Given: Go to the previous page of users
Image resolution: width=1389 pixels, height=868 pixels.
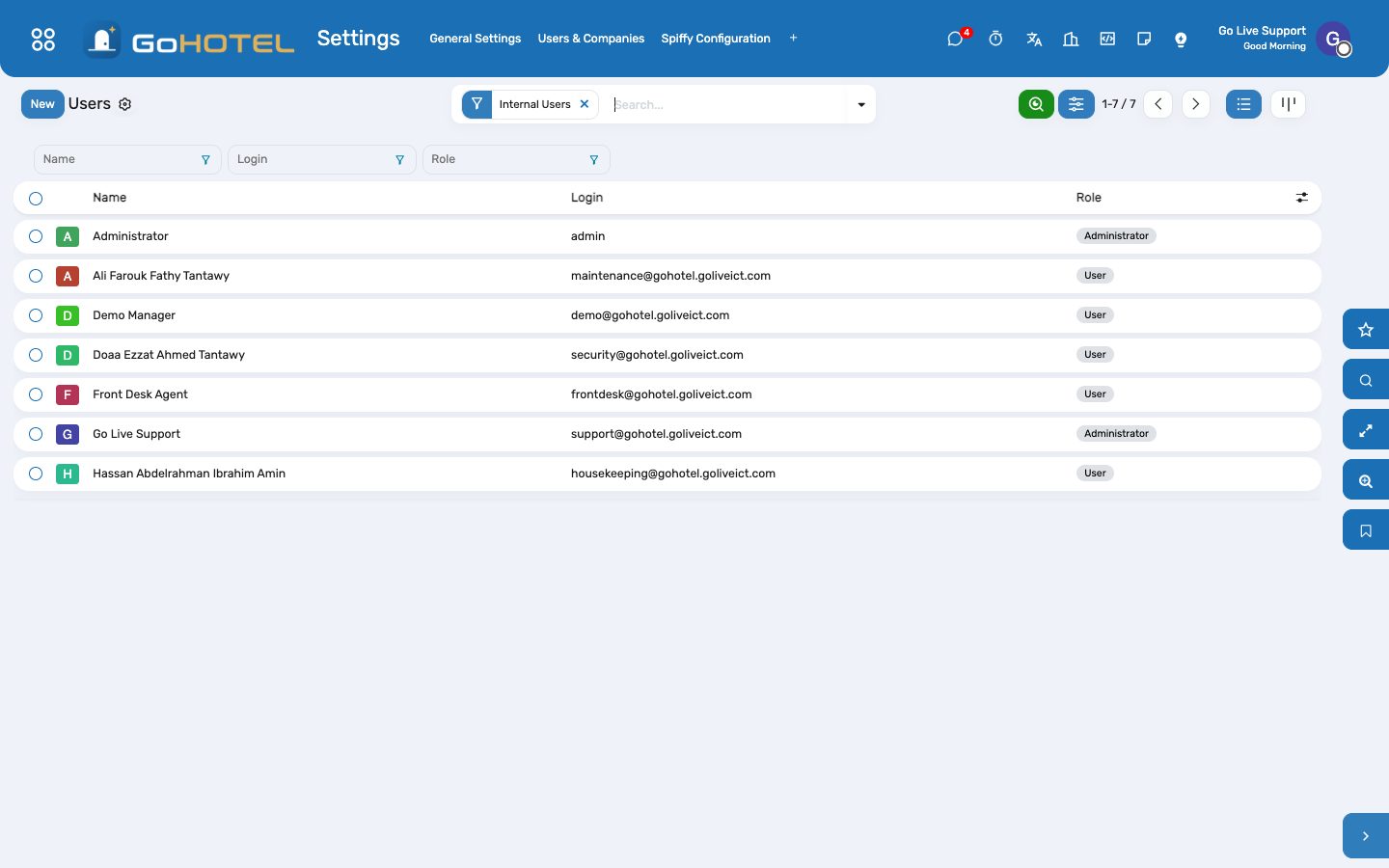Looking at the screenshot, I should coord(1158,104).
